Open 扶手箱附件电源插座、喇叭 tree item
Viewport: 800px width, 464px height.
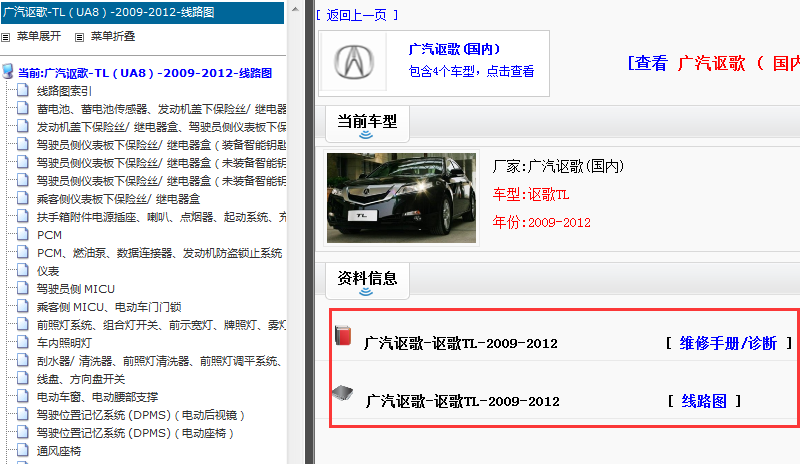(x=161, y=217)
